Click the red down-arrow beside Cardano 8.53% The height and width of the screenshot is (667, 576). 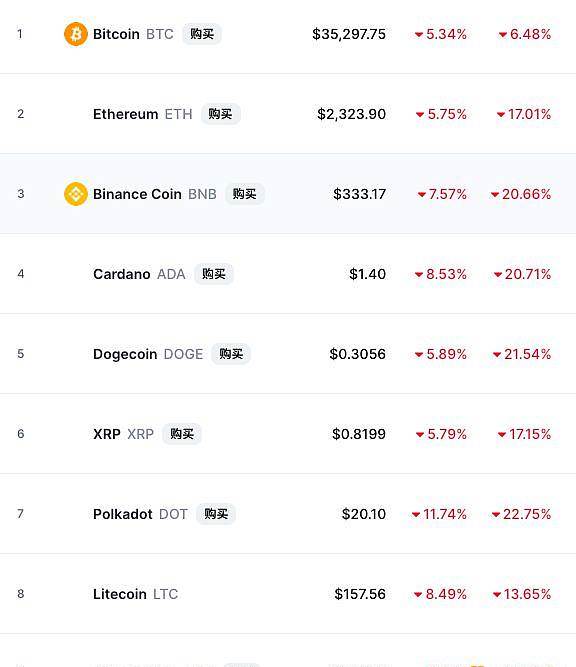click(x=419, y=274)
